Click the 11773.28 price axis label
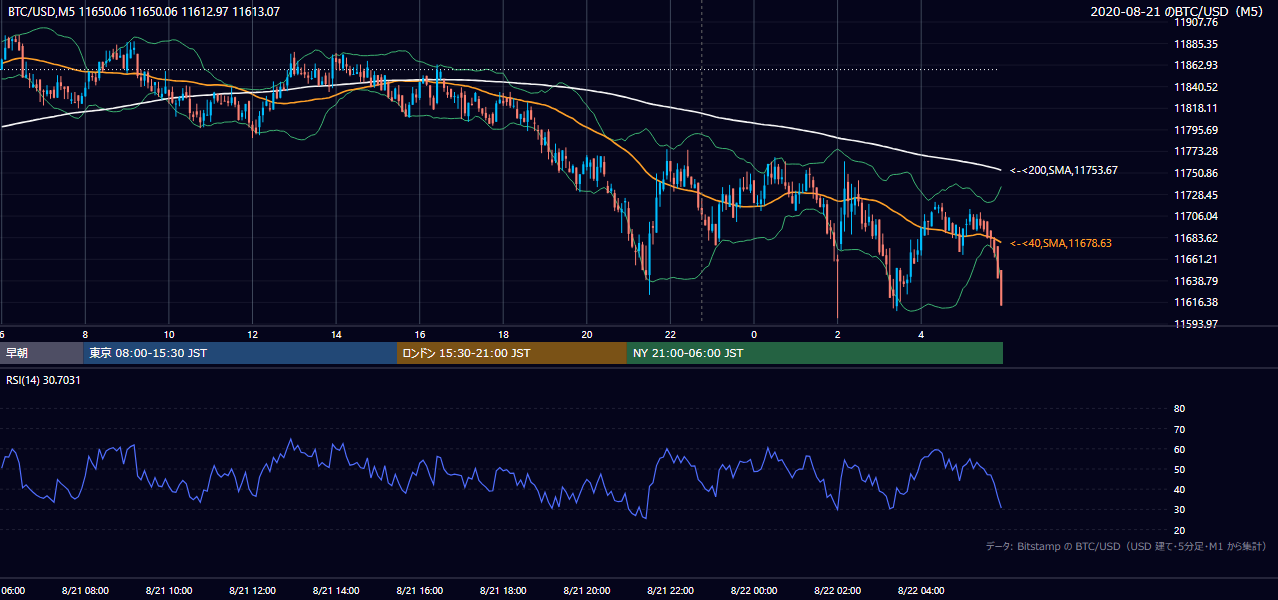The width and height of the screenshot is (1278, 600). click(x=1195, y=151)
